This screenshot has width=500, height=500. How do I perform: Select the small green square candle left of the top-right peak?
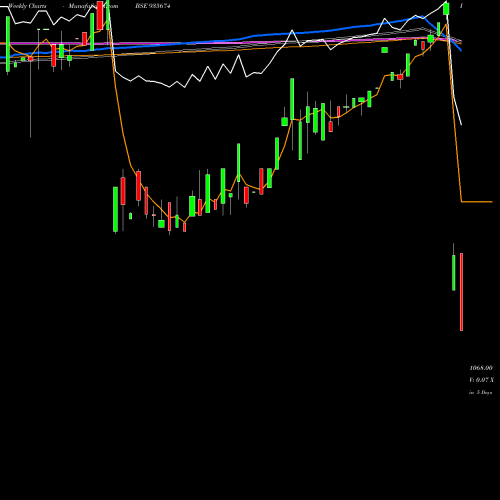(x=385, y=50)
